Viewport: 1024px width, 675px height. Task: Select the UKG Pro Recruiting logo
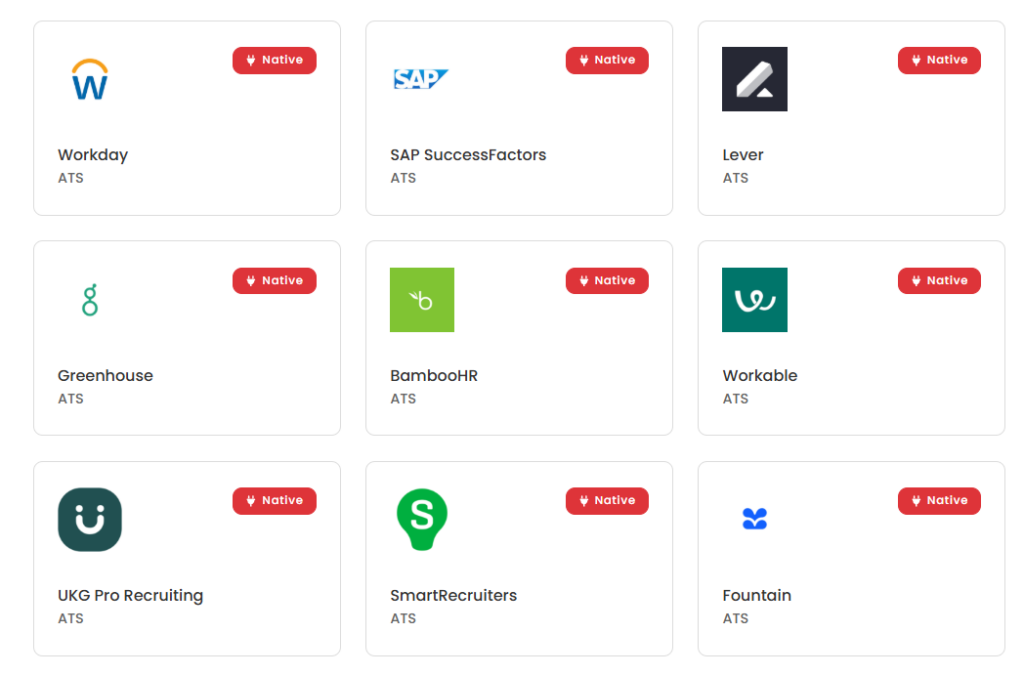pyautogui.click(x=89, y=519)
